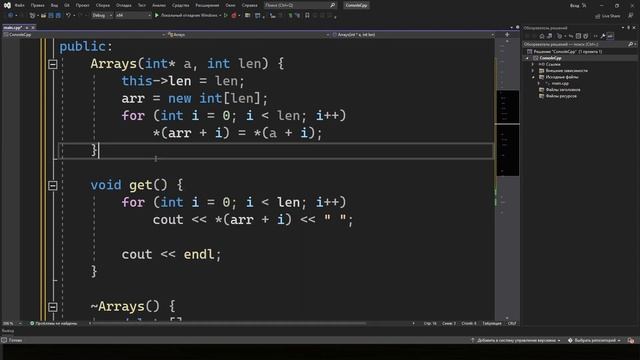Select the main.cpp editor tab
Image resolution: width=640 pixels, height=360 pixels.
13,27
